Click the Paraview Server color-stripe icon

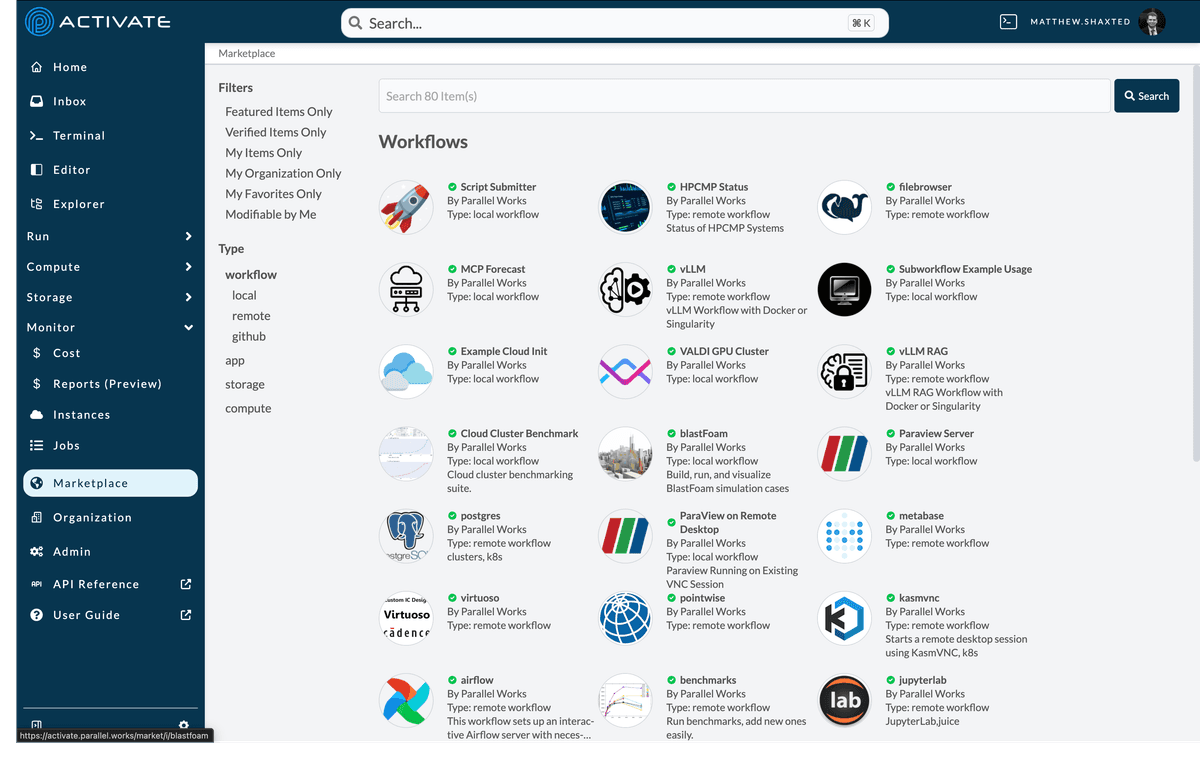[x=844, y=453]
